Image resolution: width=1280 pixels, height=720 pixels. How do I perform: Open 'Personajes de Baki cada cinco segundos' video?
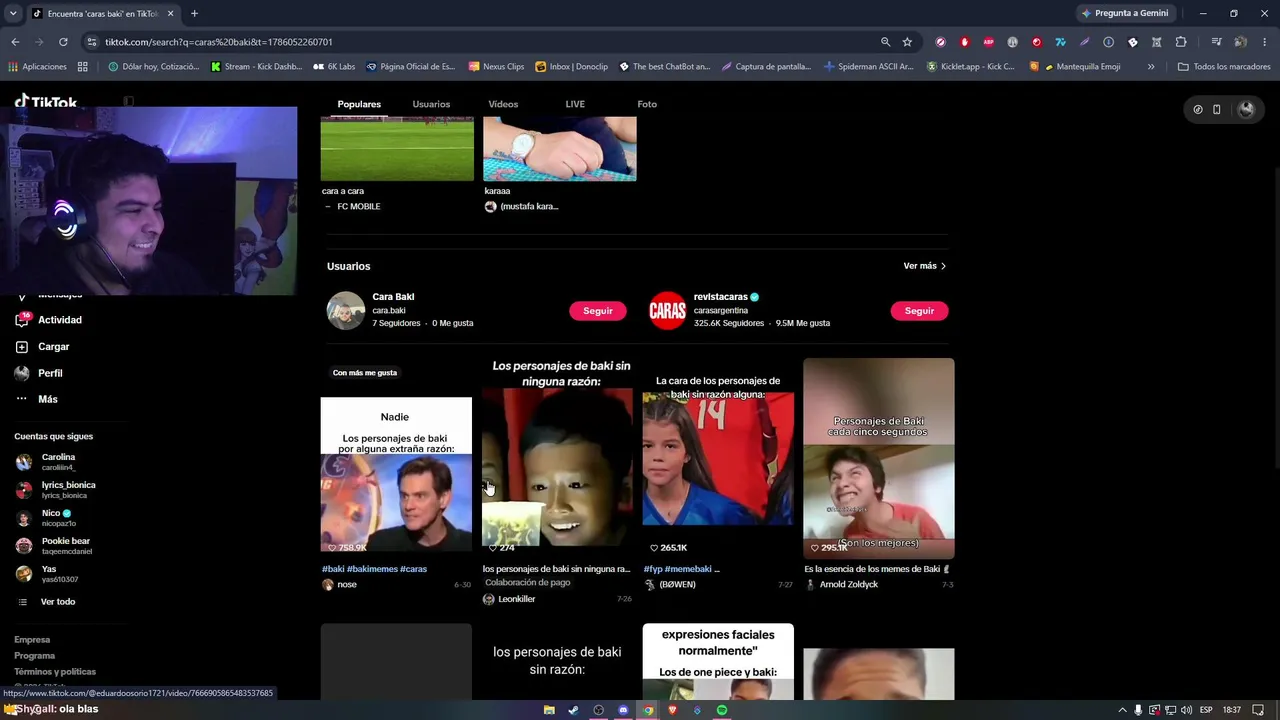[879, 458]
